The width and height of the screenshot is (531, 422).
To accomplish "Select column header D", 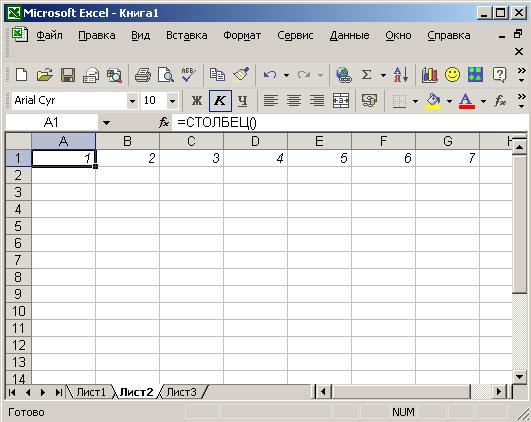I will [x=255, y=141].
